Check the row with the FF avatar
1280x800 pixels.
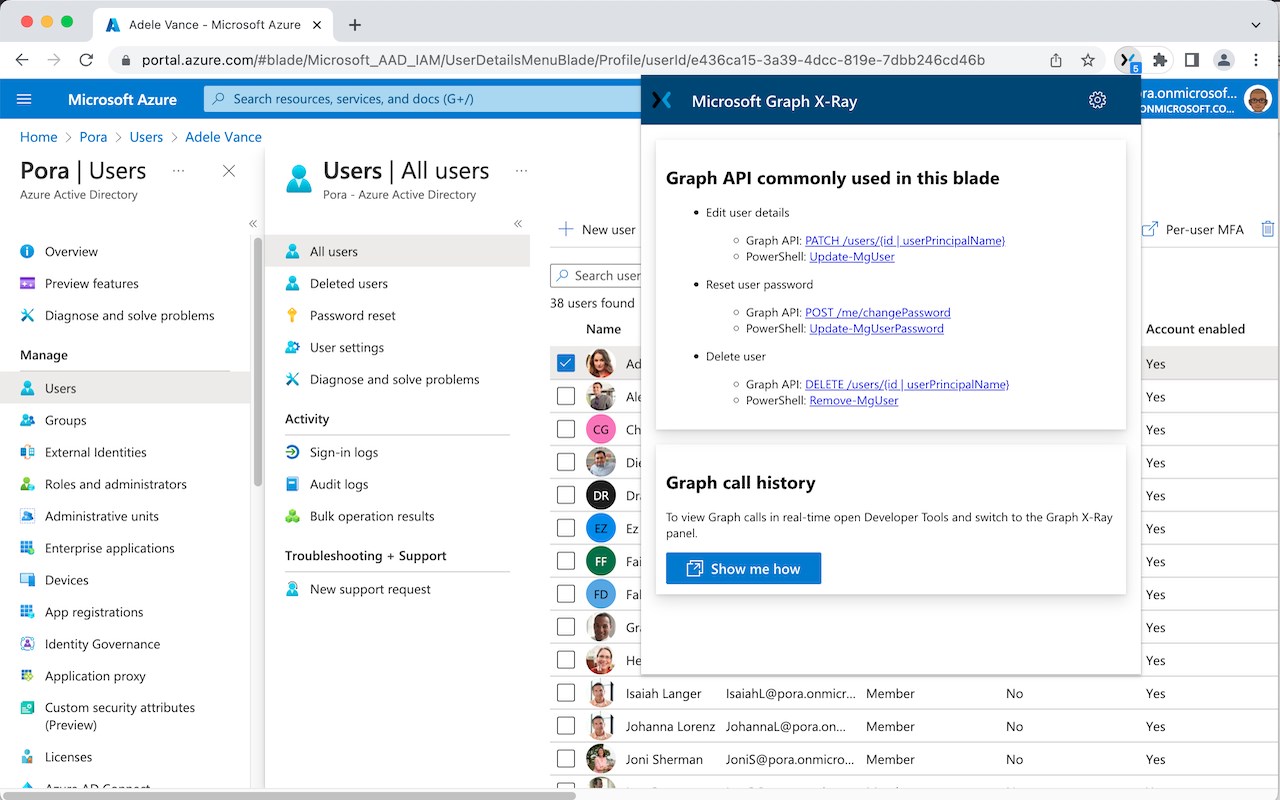click(566, 561)
